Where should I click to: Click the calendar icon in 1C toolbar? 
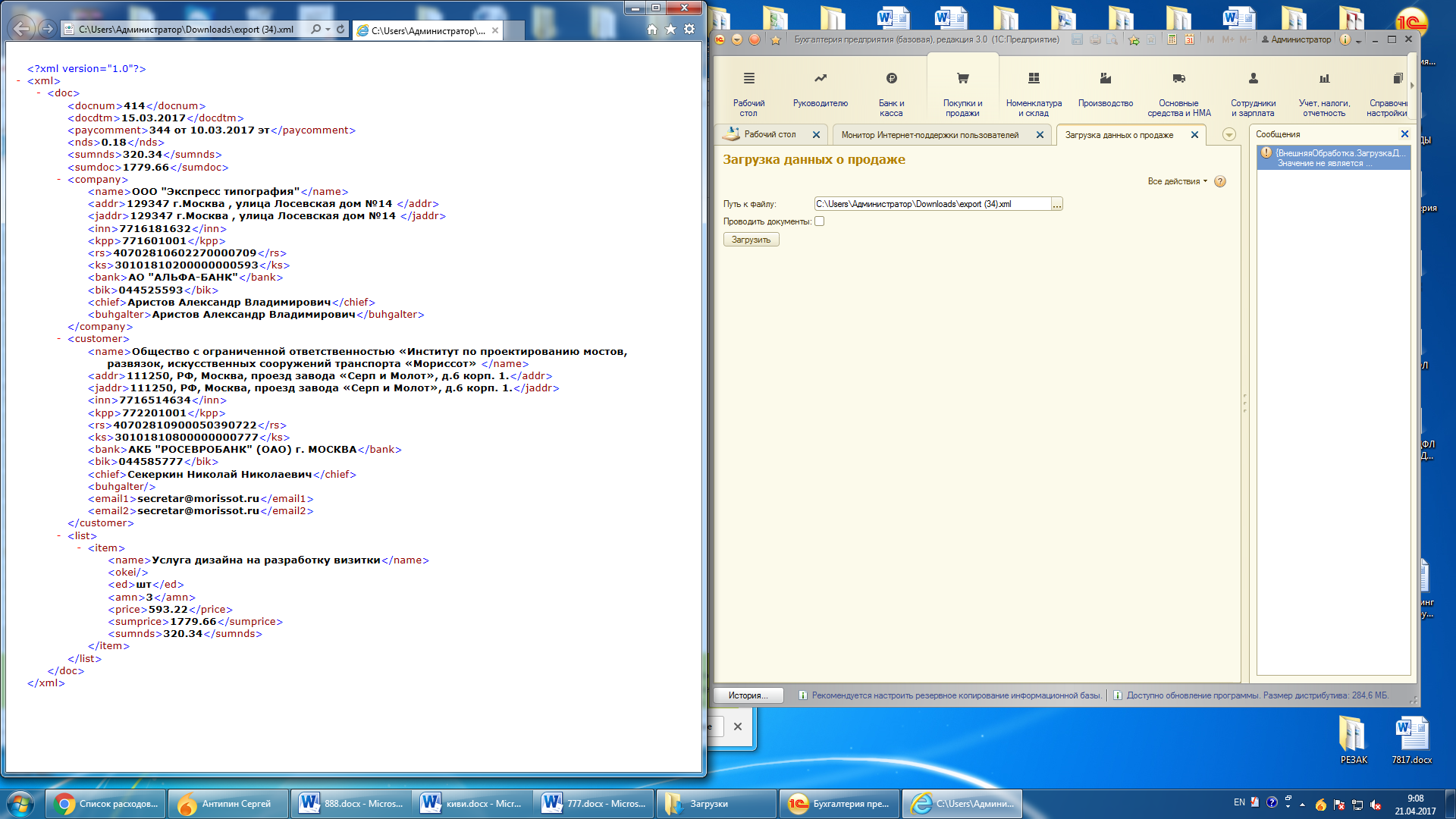click(x=1189, y=39)
